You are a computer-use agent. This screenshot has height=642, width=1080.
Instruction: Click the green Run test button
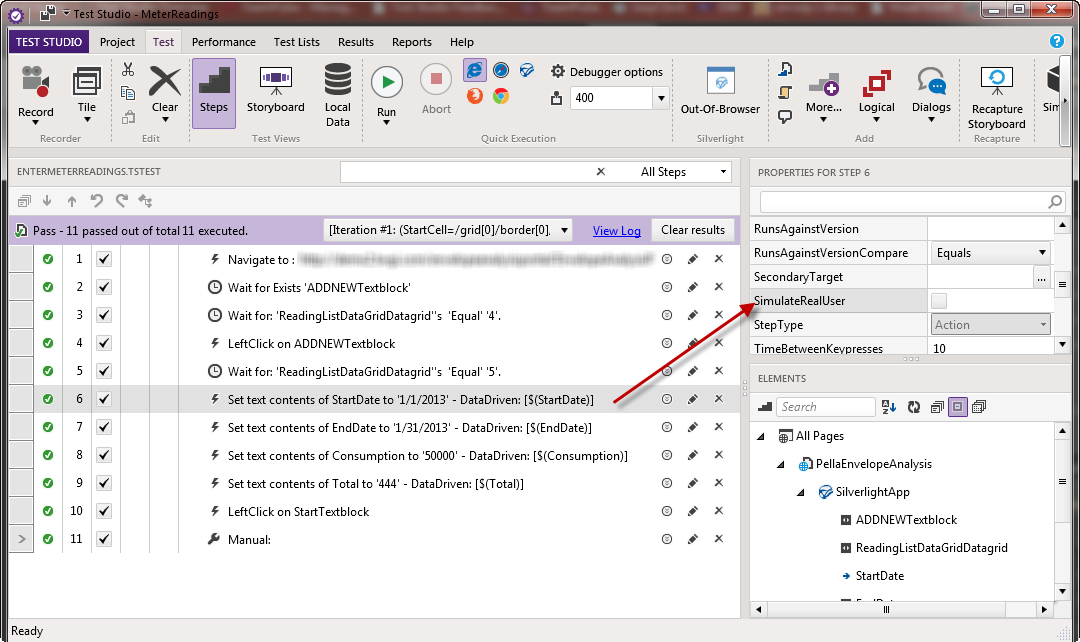[386, 81]
